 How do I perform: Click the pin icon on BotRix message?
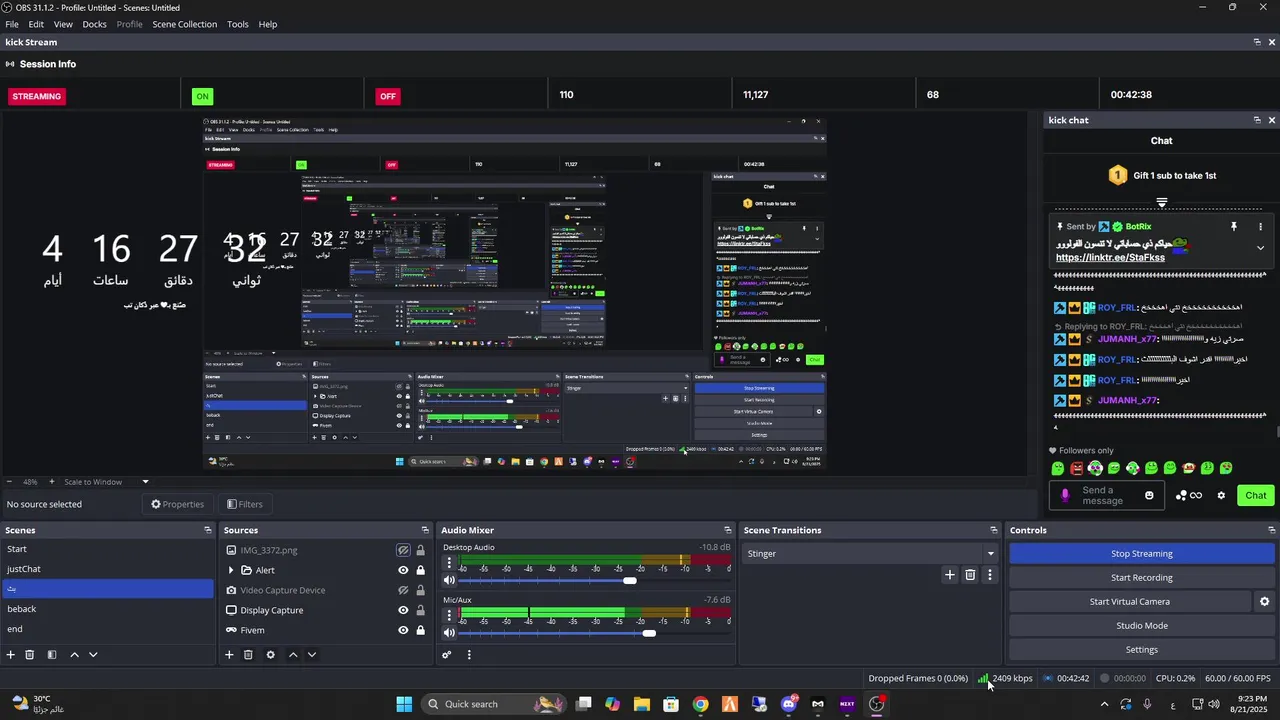pyautogui.click(x=1234, y=227)
